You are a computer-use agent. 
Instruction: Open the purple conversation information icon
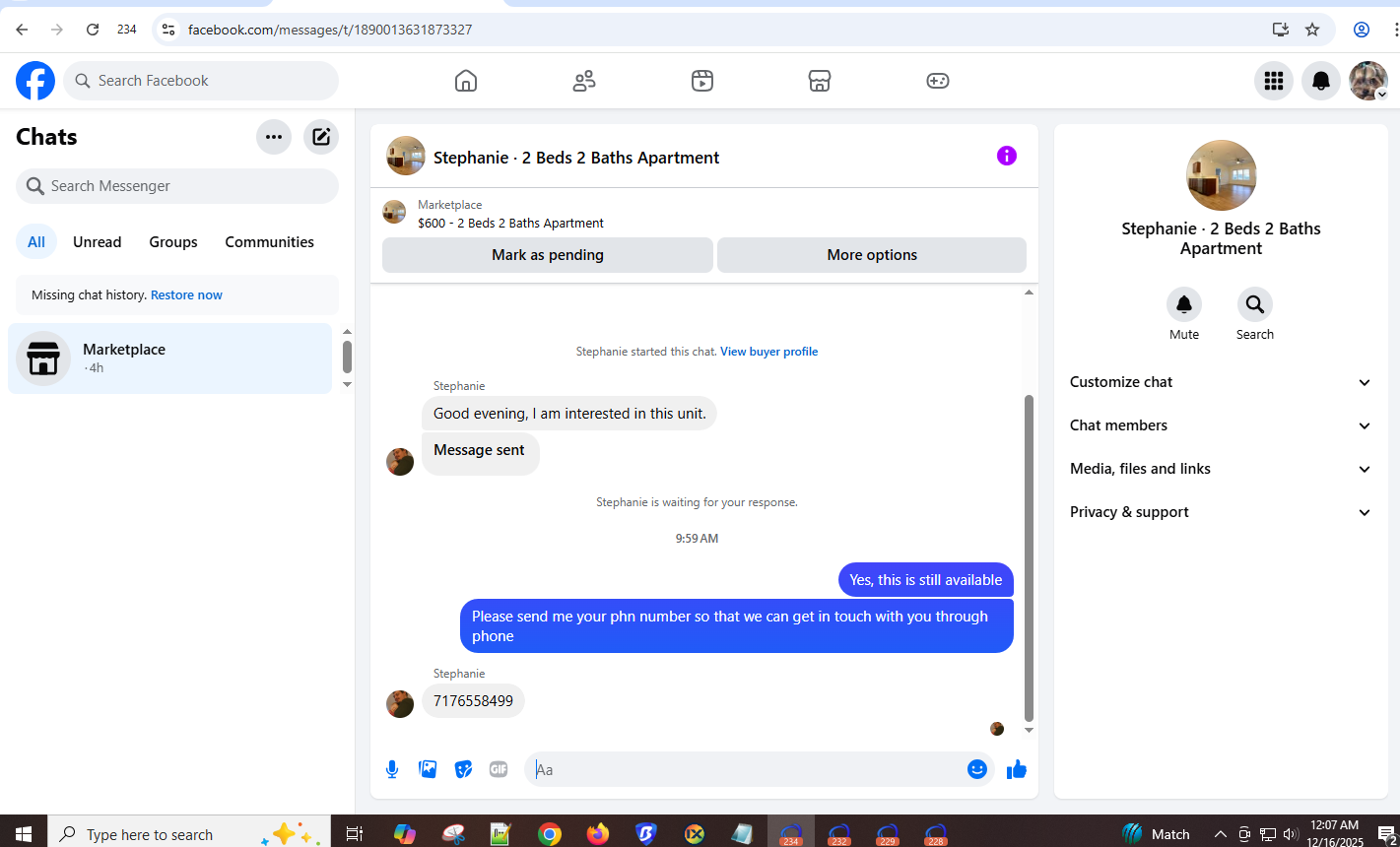point(1007,156)
